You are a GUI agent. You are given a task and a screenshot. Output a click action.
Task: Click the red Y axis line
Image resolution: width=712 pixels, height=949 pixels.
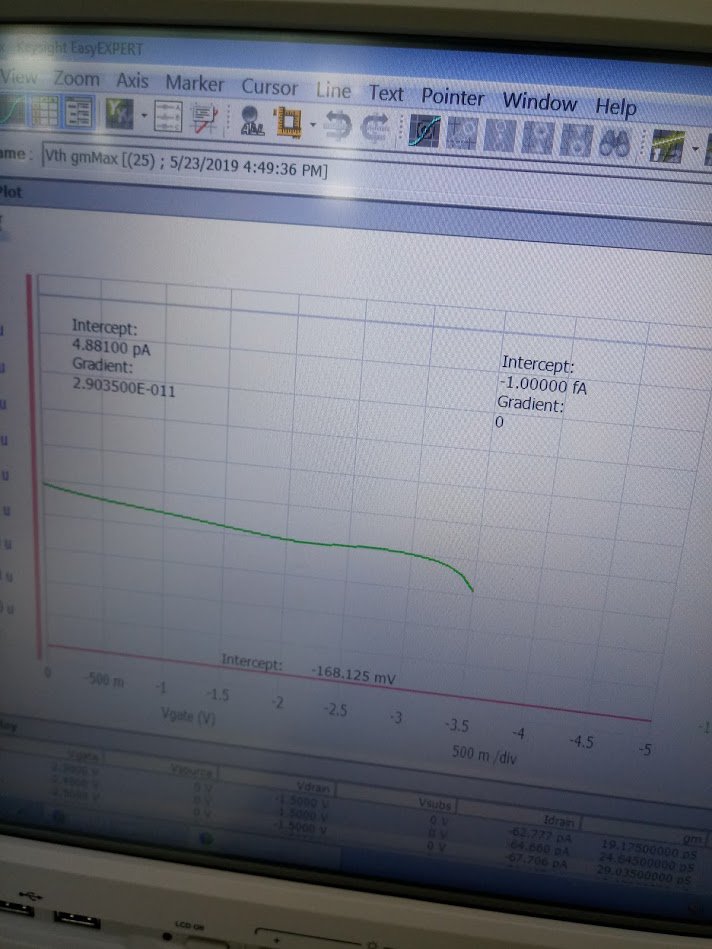[x=33, y=466]
